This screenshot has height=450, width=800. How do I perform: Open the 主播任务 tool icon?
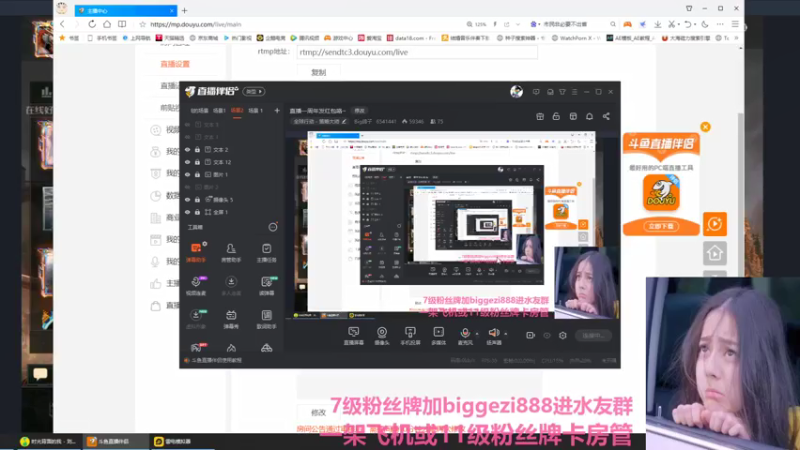point(266,252)
